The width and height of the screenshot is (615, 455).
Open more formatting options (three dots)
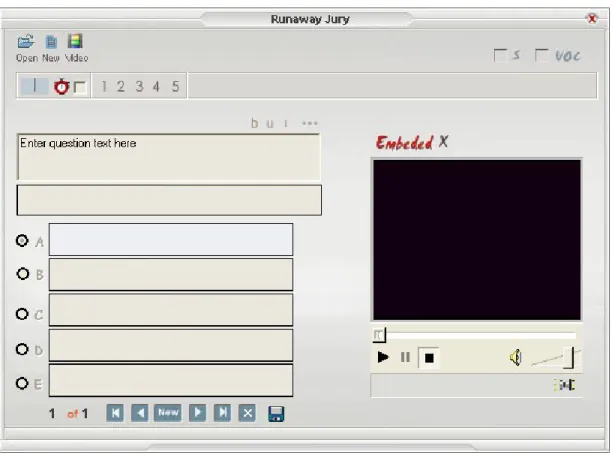coord(309,124)
